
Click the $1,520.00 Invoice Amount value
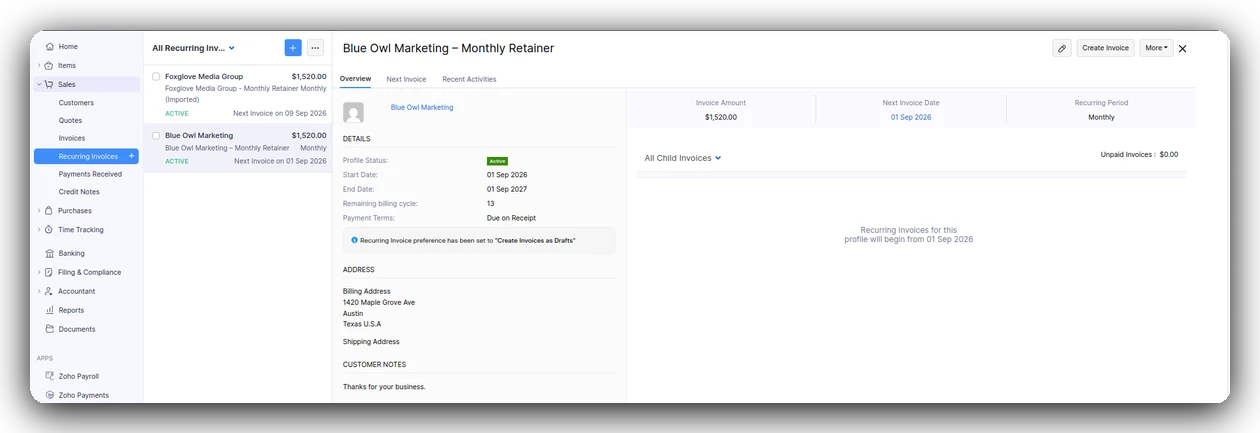pyautogui.click(x=721, y=117)
